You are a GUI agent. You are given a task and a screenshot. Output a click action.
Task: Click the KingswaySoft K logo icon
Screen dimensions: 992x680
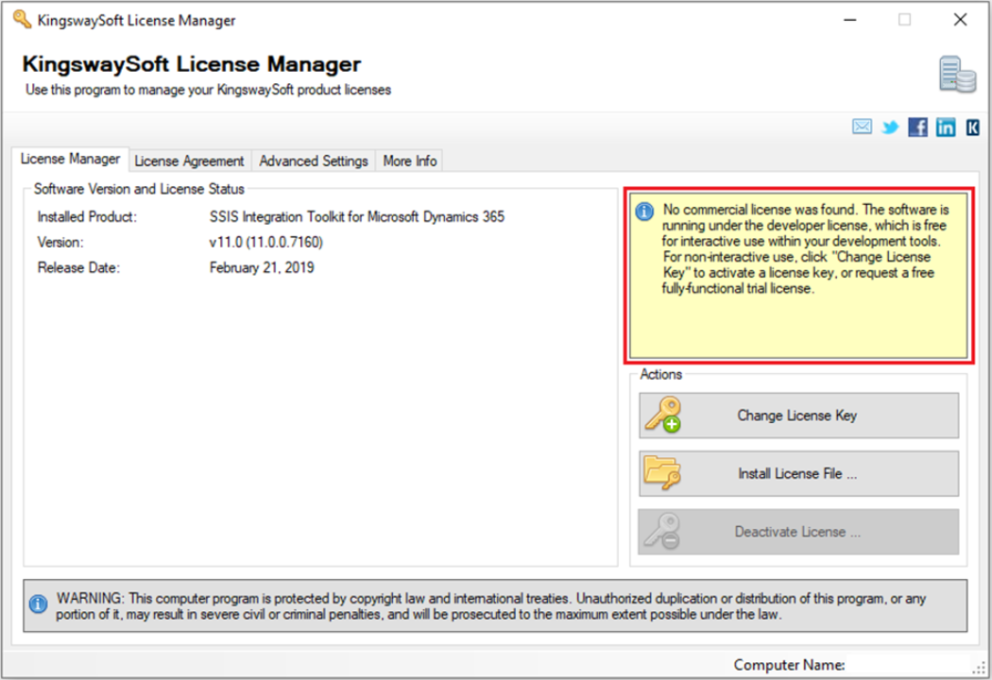click(972, 127)
